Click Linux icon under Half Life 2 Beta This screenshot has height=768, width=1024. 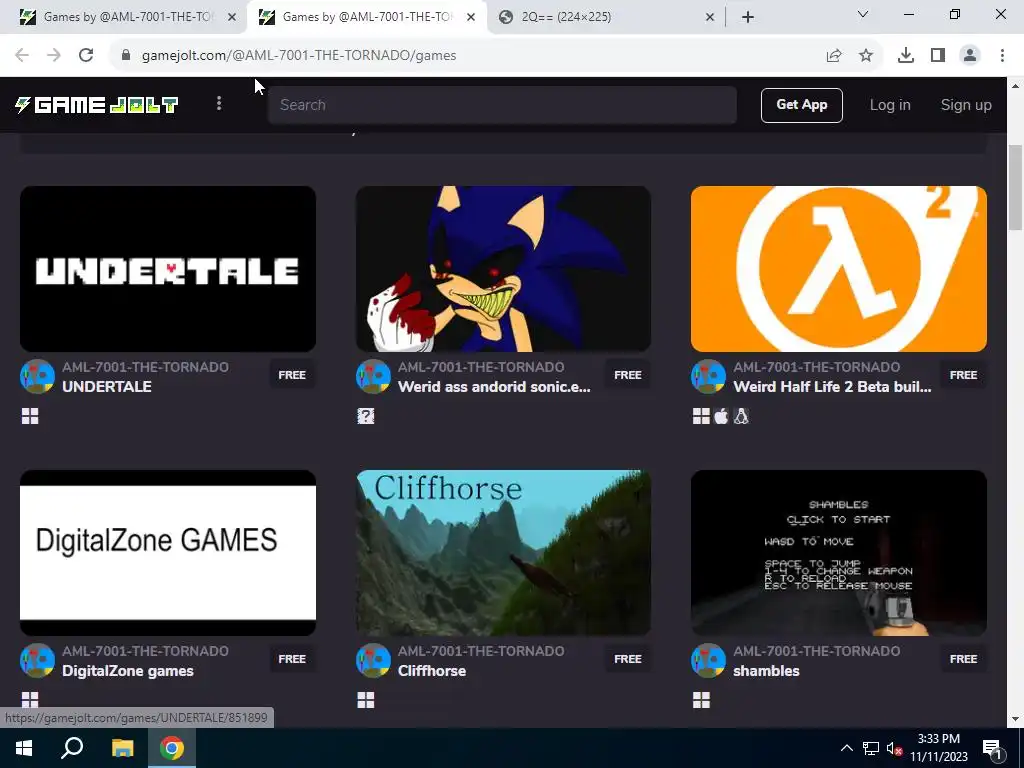(741, 416)
